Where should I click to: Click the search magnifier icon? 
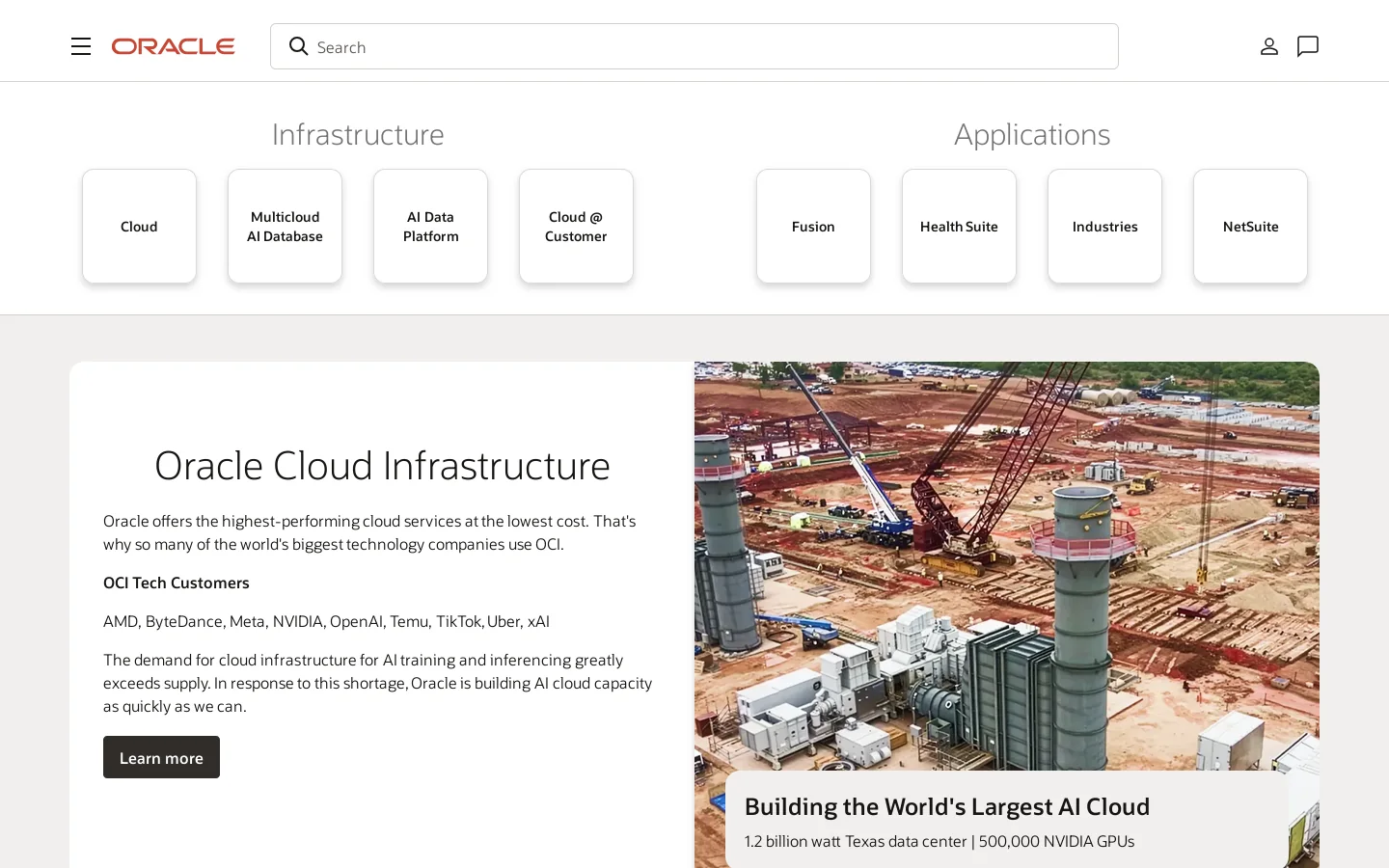click(x=299, y=46)
